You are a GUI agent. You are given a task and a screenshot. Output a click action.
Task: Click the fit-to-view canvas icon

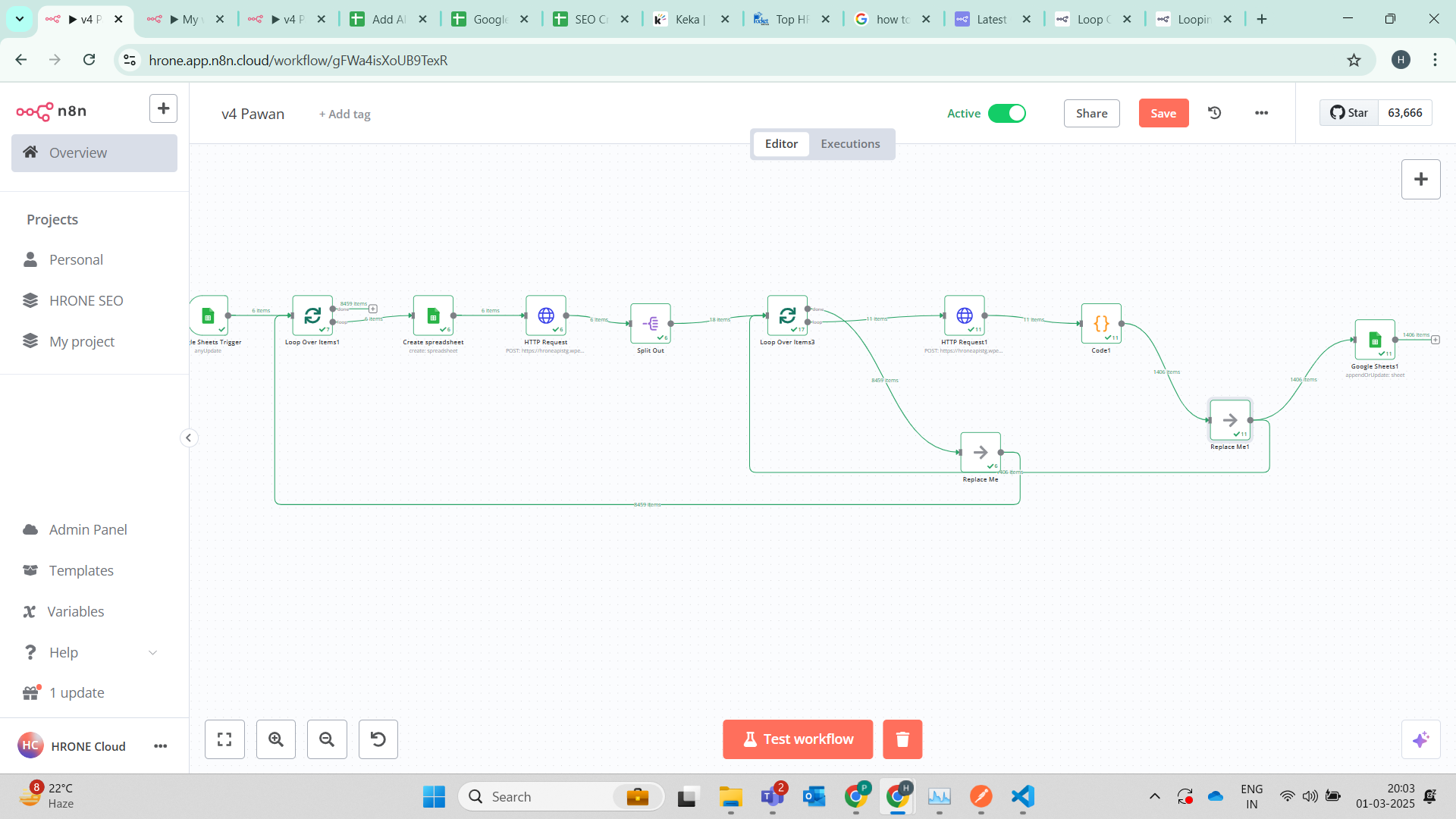click(224, 739)
